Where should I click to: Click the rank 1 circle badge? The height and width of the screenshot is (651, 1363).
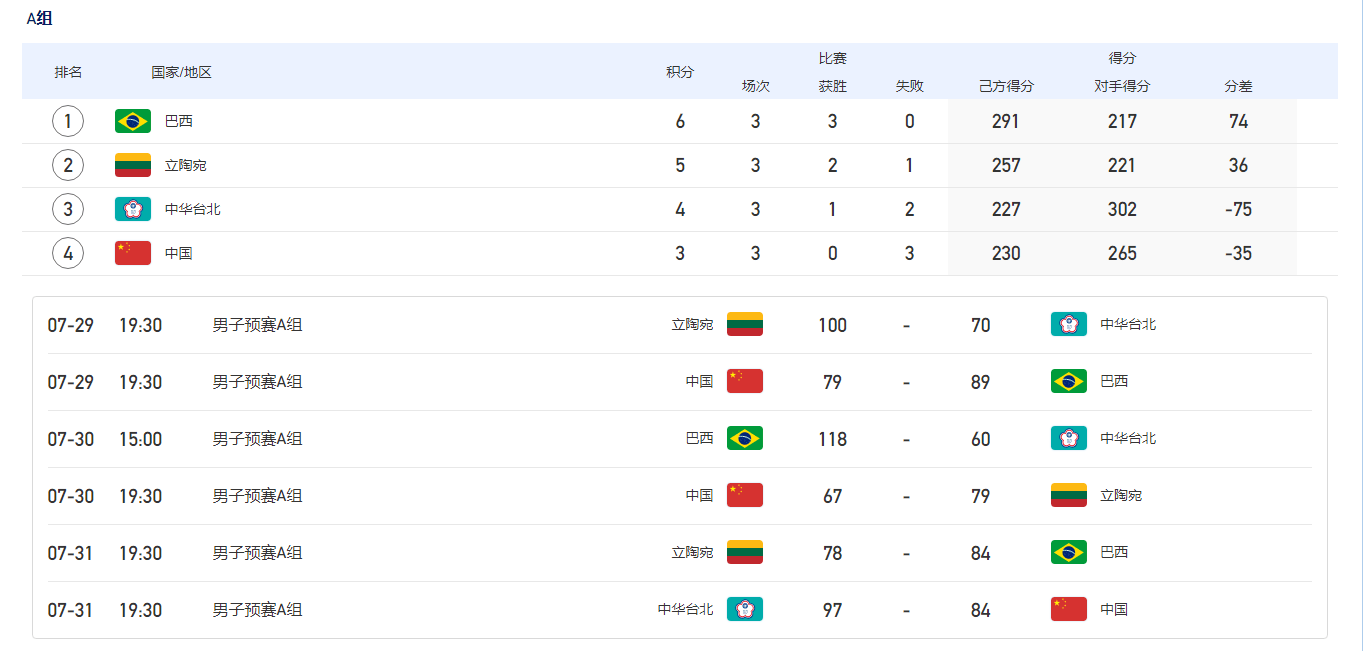(x=68, y=121)
